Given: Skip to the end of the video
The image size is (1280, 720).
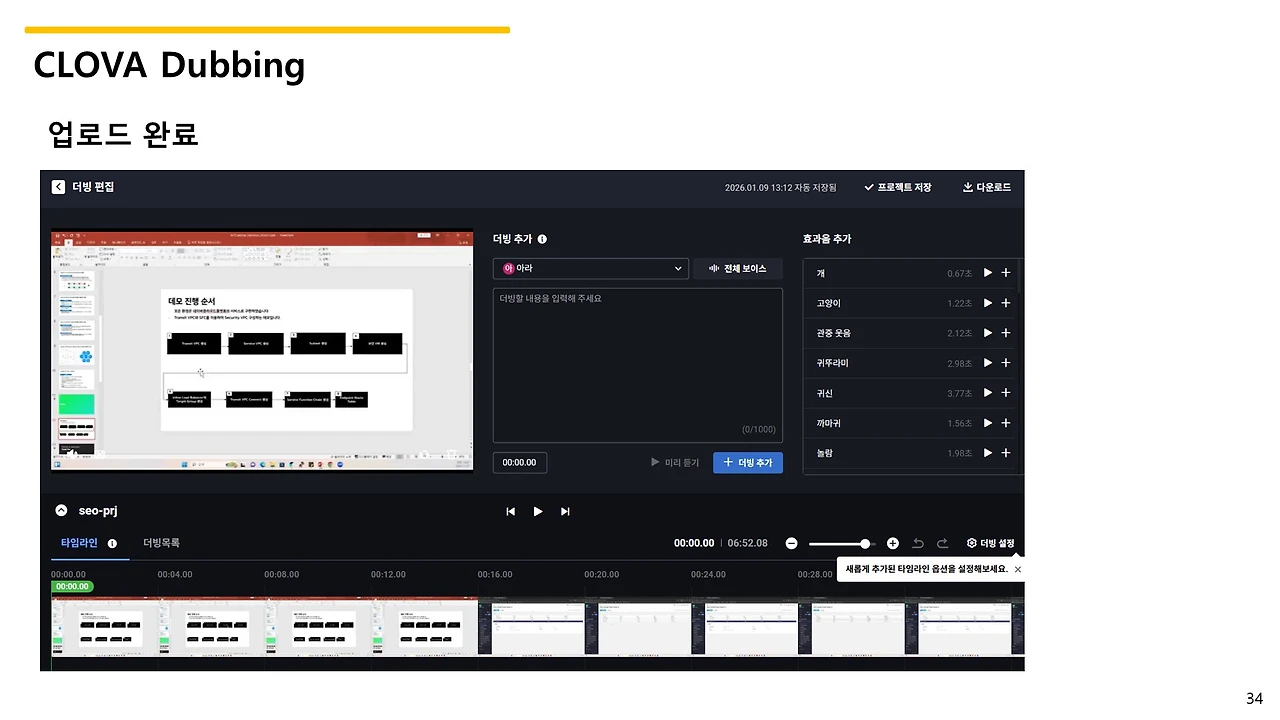Looking at the screenshot, I should point(565,511).
